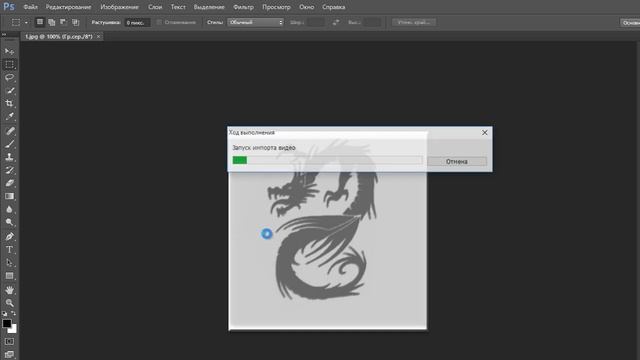640x360 pixels.
Task: Select the Crop tool
Action: coord(9,104)
